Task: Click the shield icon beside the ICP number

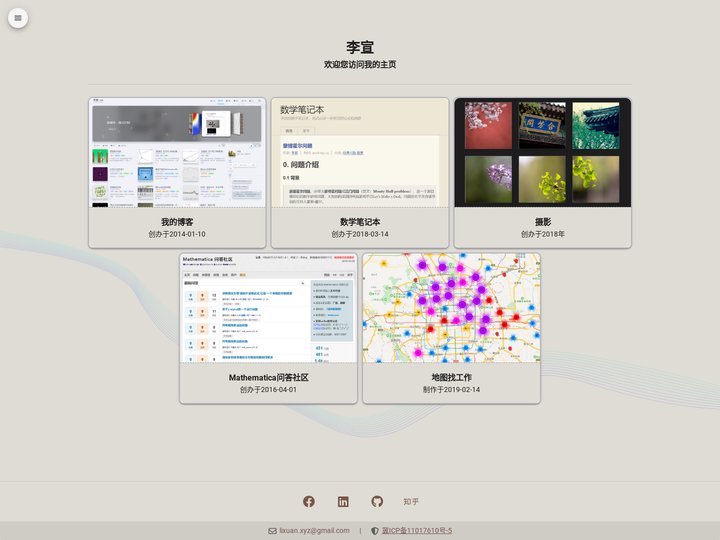Action: (x=375, y=531)
